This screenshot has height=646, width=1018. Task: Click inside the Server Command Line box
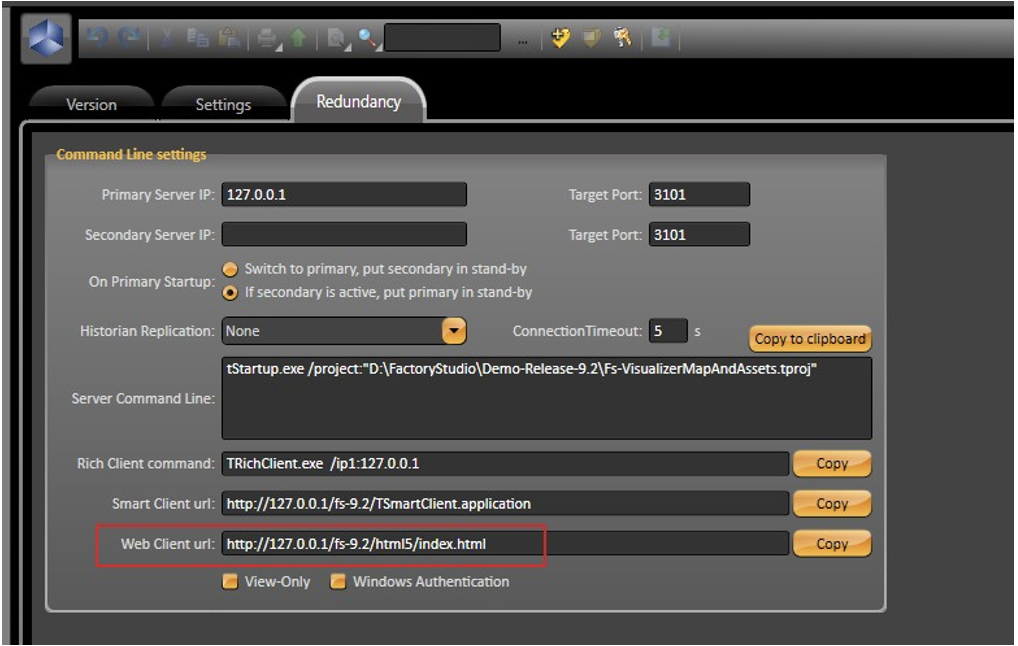(547, 398)
